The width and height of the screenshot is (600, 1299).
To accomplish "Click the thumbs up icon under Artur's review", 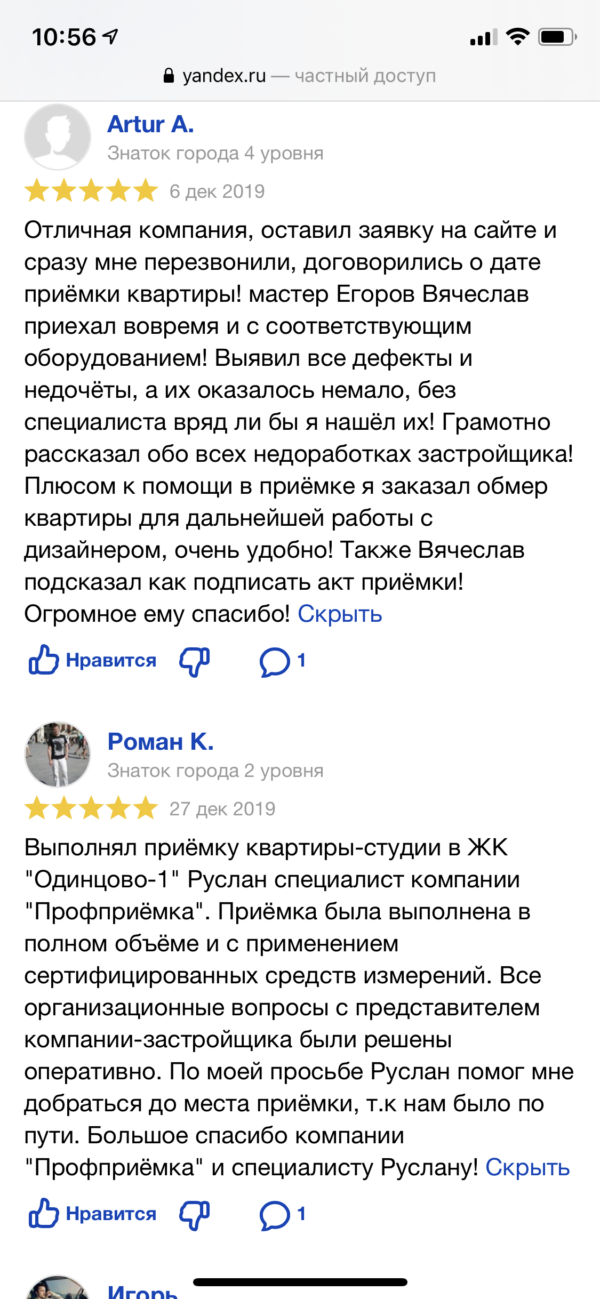I will (x=42, y=660).
